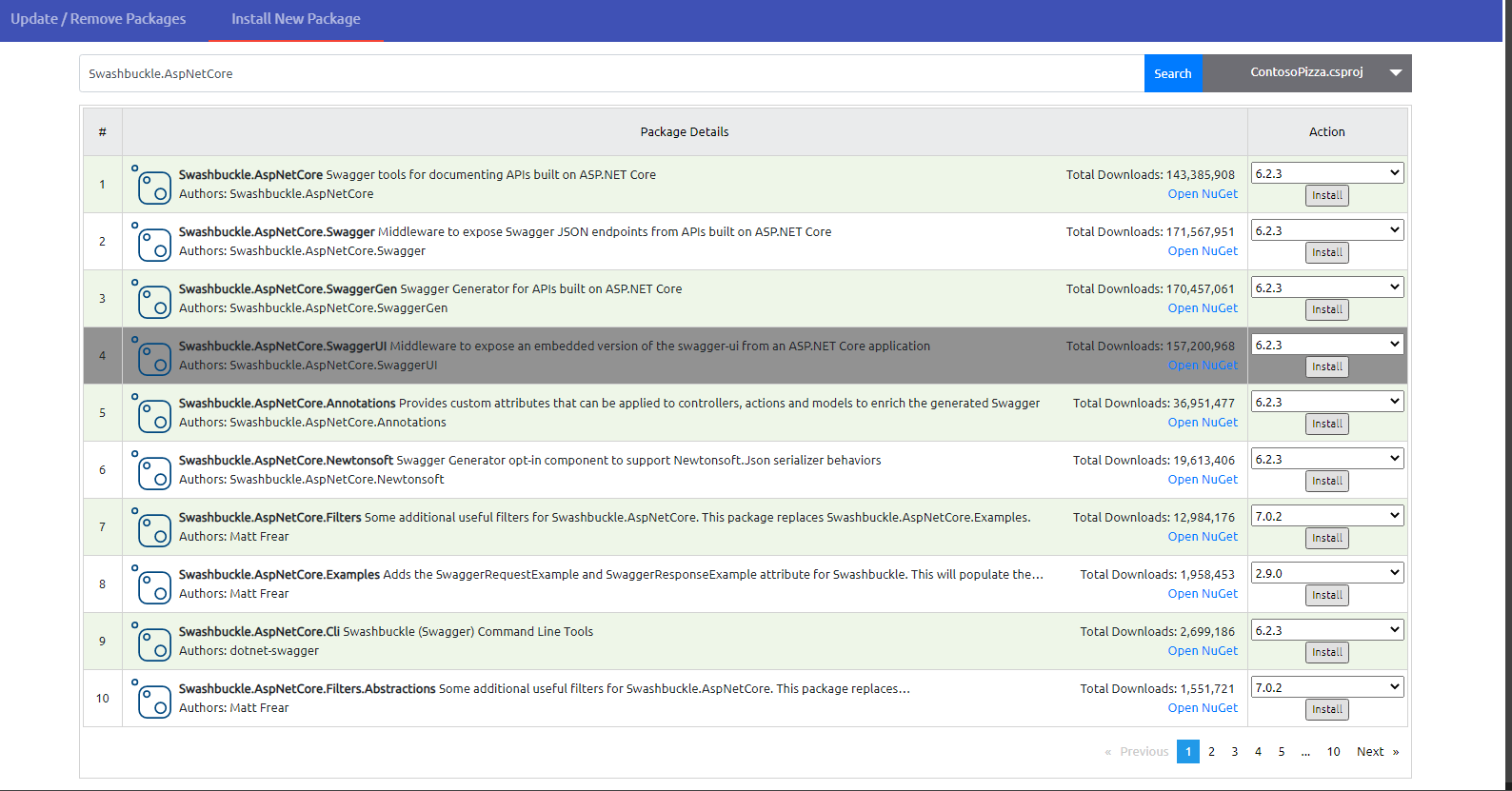
Task: Open NuGet link for SwaggerUI package
Action: (1203, 366)
